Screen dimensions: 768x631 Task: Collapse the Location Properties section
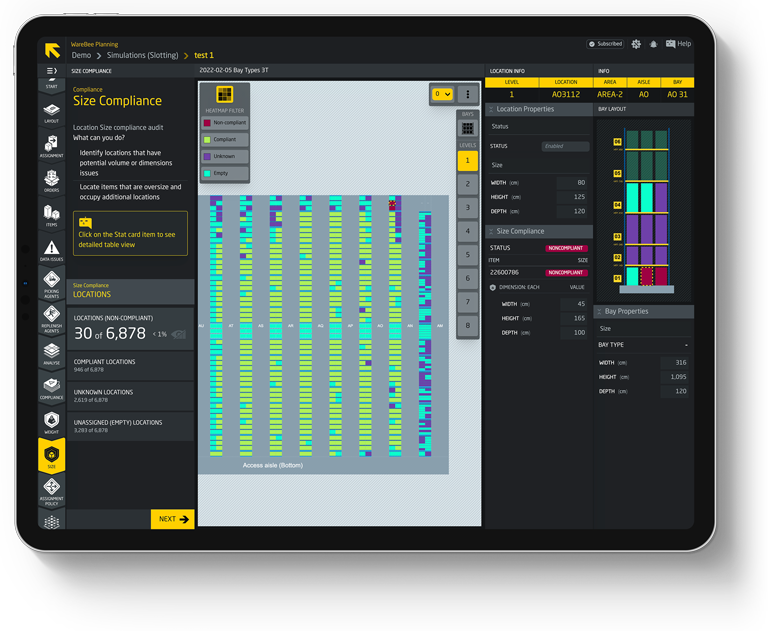tap(491, 109)
